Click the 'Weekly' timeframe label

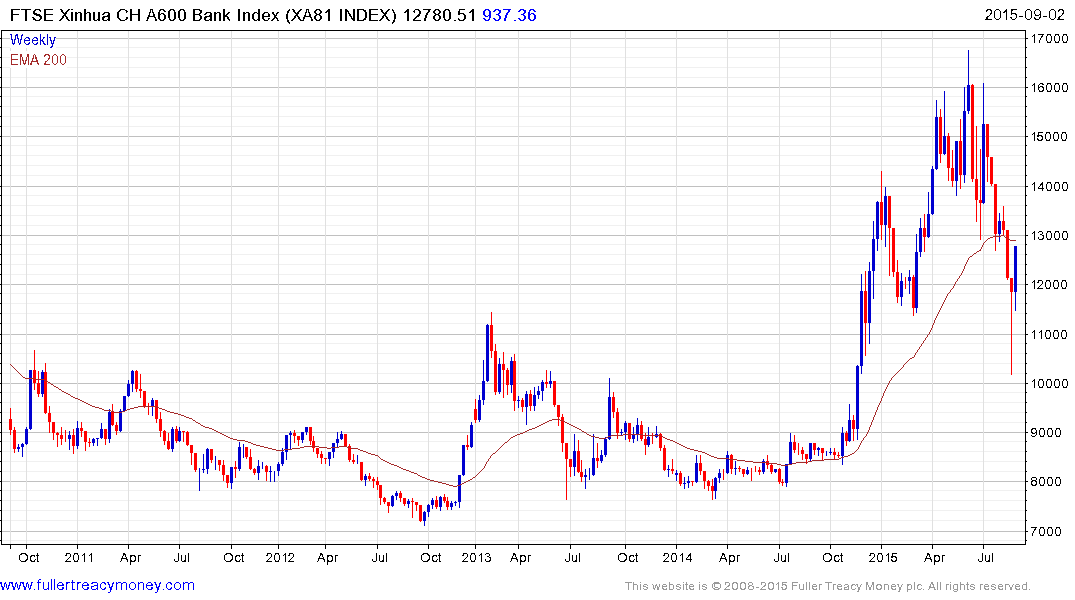(33, 40)
